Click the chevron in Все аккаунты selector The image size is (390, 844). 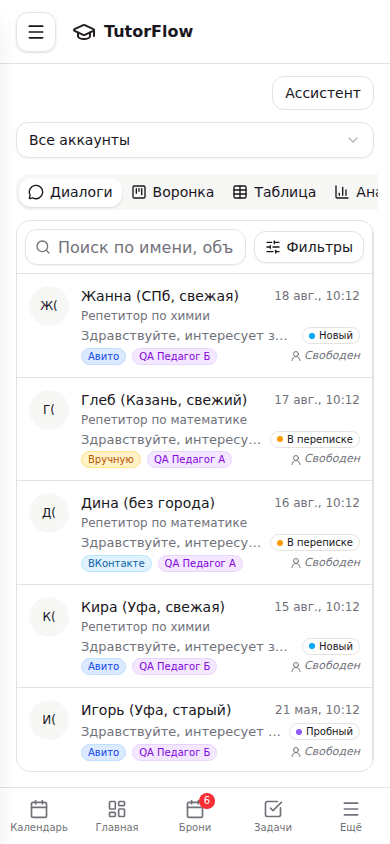click(353, 140)
